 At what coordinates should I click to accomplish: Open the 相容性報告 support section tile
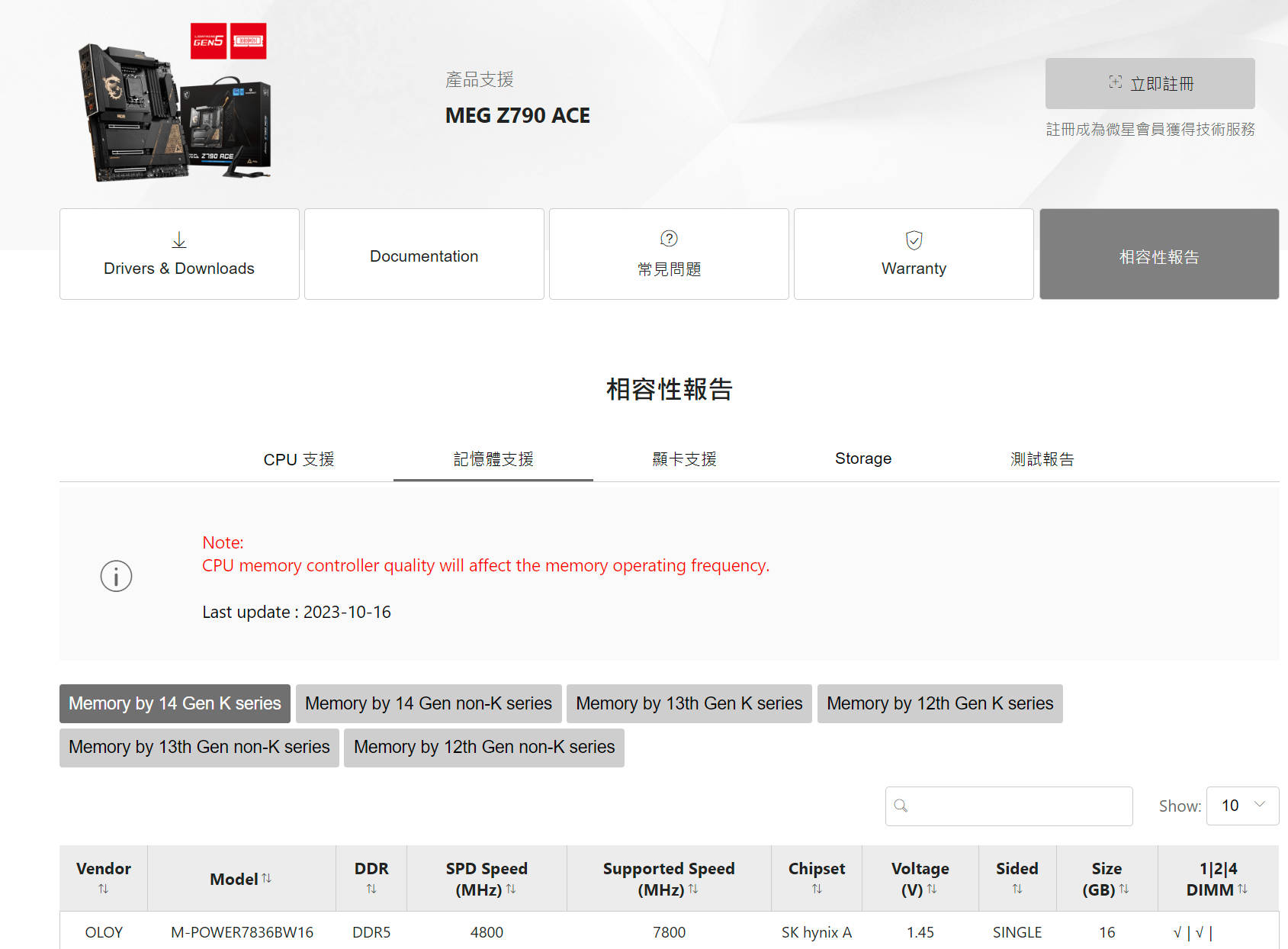pyautogui.click(x=1159, y=254)
